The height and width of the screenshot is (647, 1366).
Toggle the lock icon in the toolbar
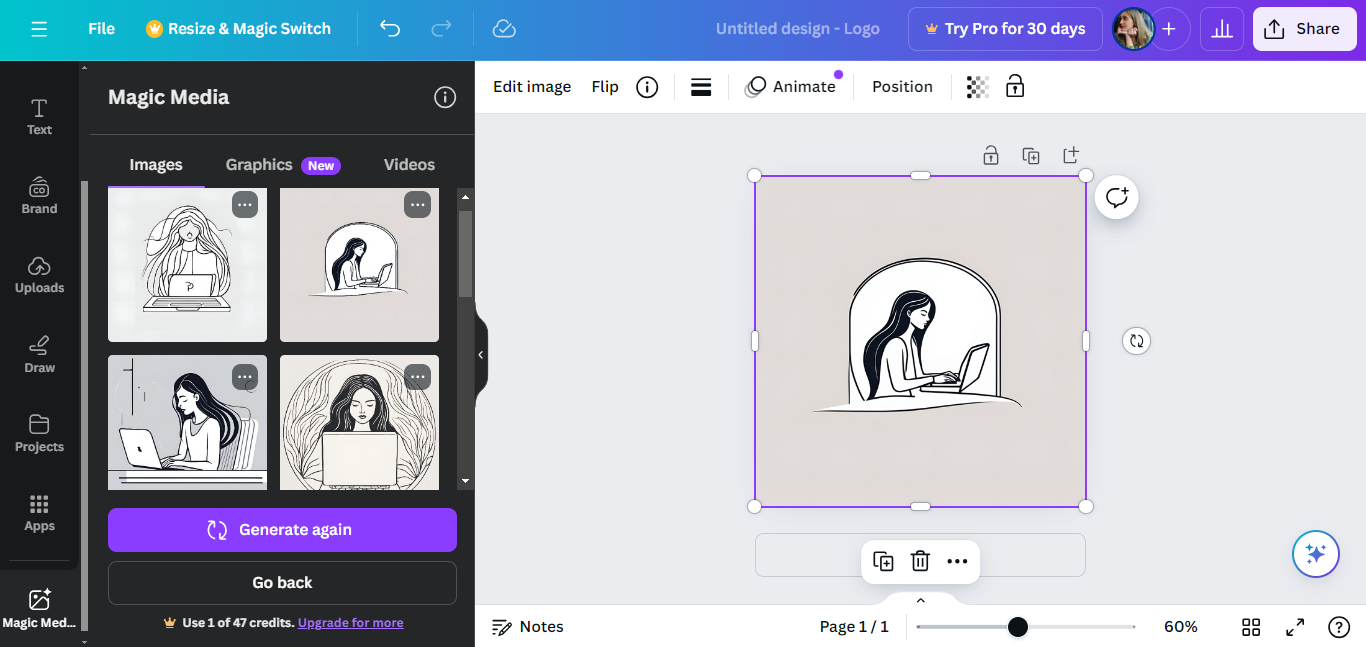[x=1015, y=87]
